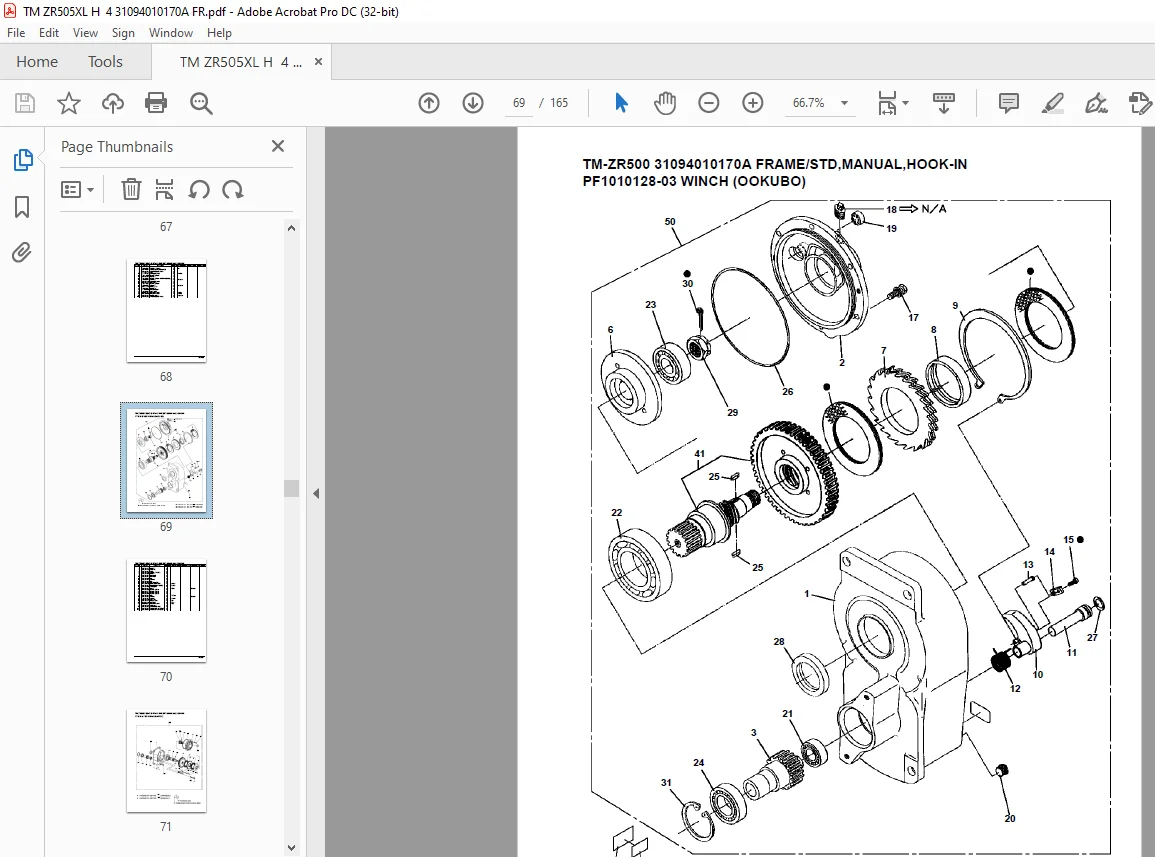Rotate pages clockwise in thumbnails panel

pos(233,190)
